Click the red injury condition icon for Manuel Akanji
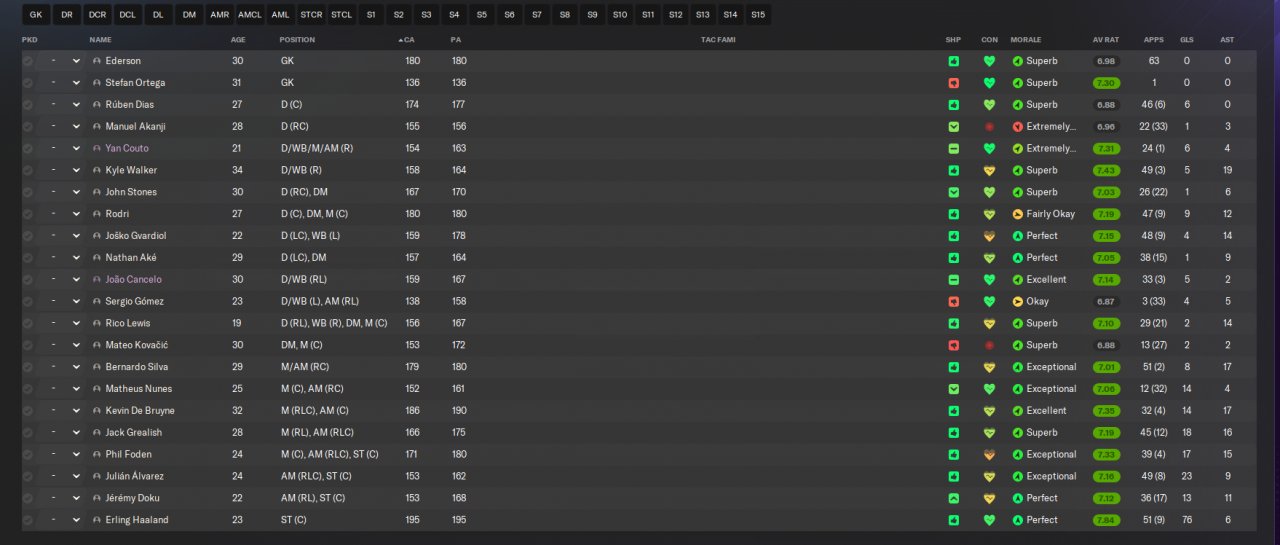Viewport: 1280px width, 545px height. point(989,127)
